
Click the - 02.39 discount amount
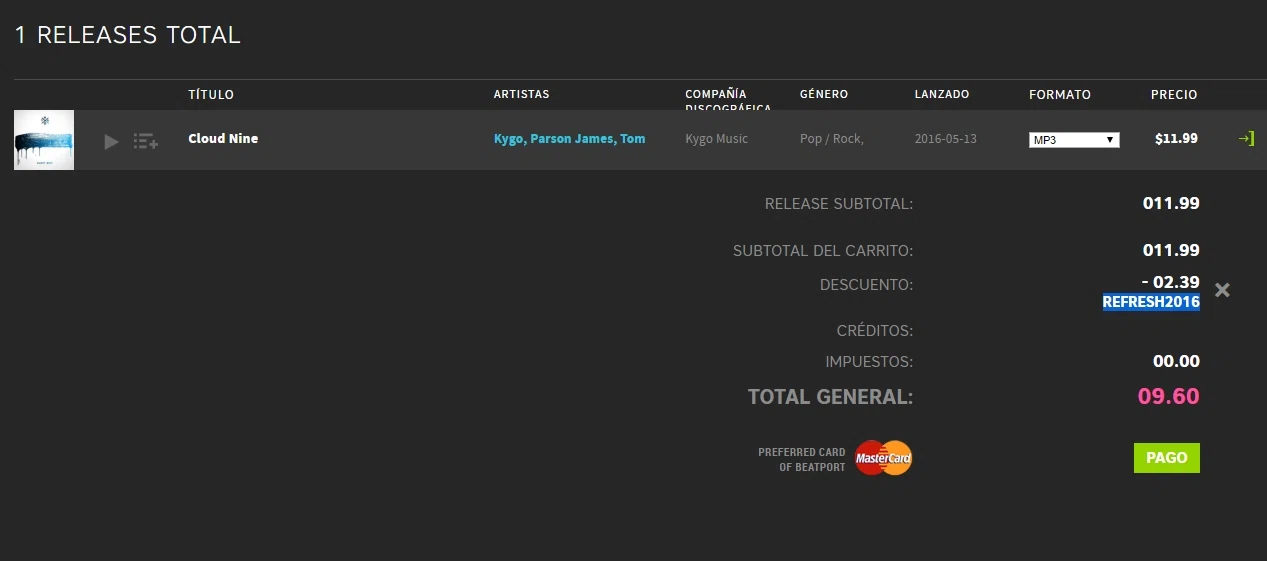(x=1170, y=283)
